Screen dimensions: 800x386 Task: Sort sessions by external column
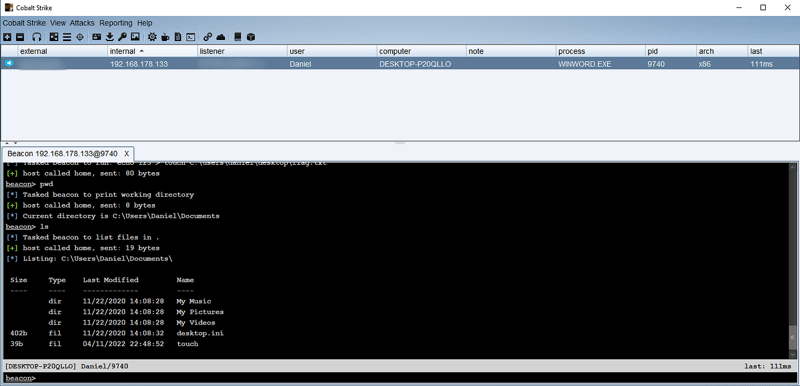[63, 51]
